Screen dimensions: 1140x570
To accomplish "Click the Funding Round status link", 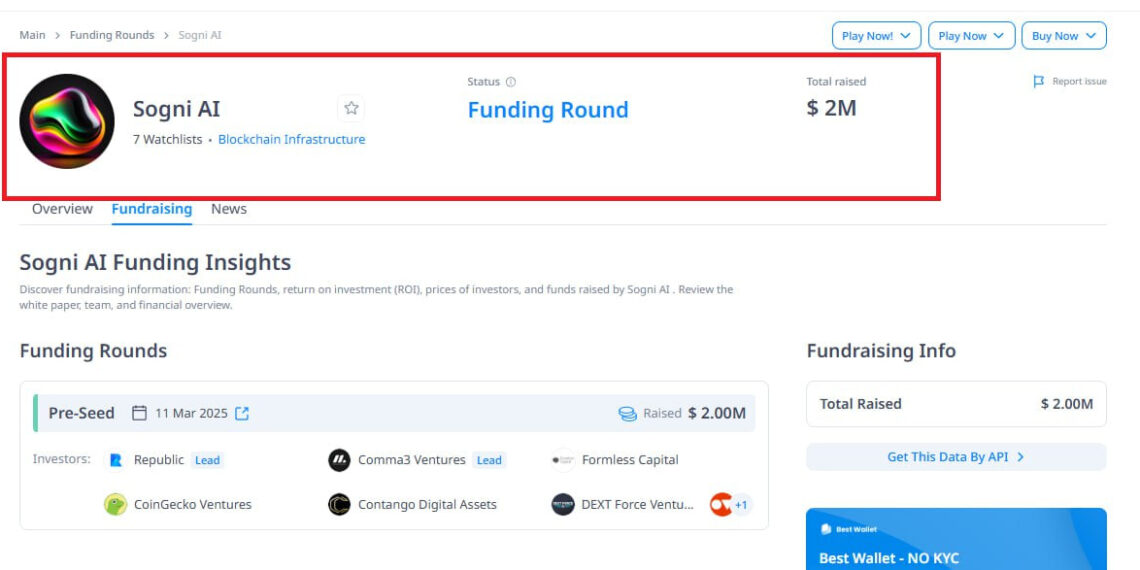I will [x=548, y=110].
